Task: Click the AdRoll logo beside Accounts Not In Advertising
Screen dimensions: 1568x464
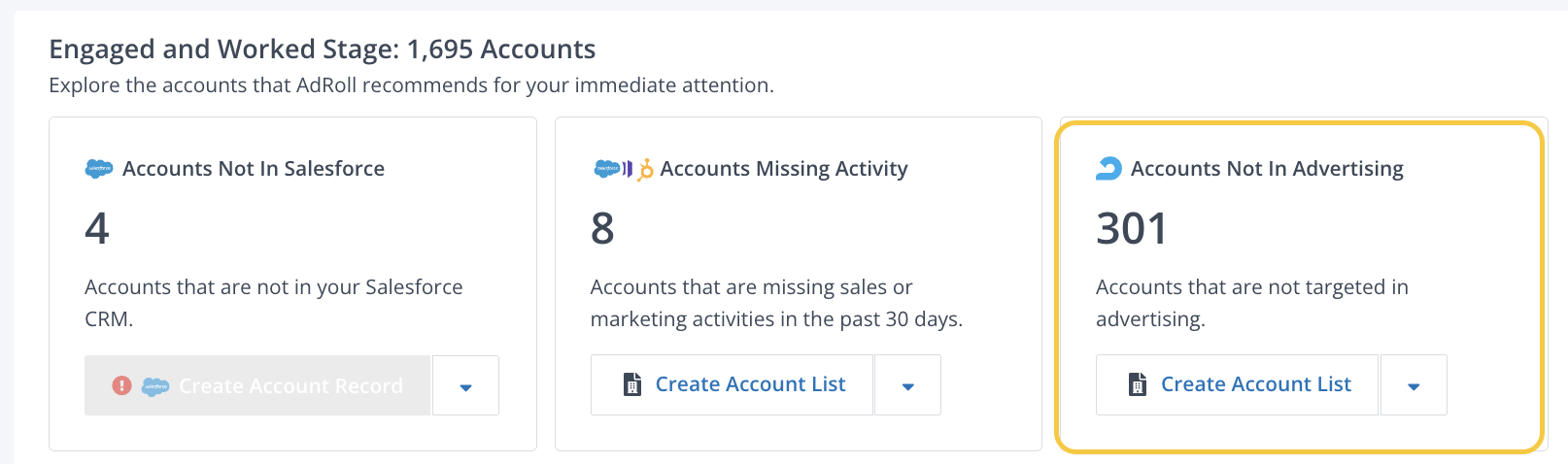Action: click(x=1108, y=169)
